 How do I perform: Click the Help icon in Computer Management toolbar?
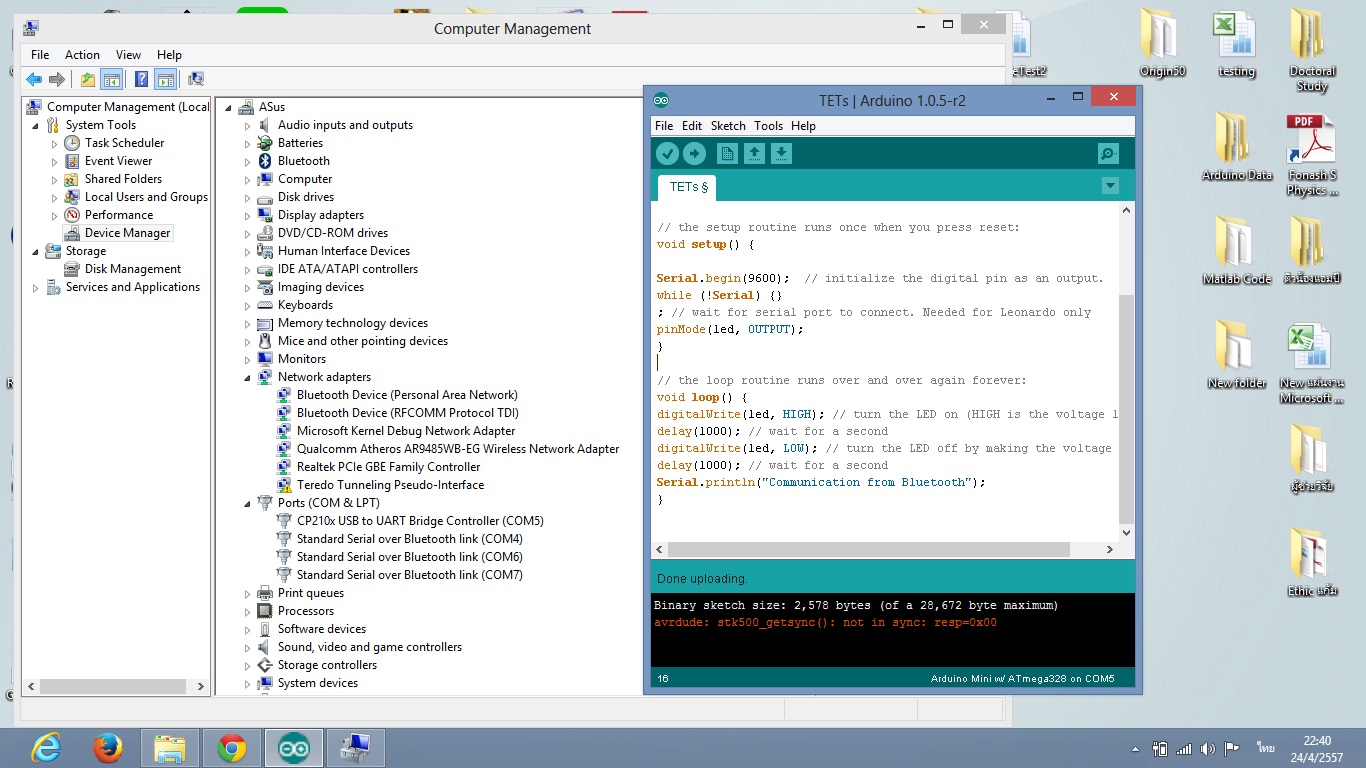[142, 79]
